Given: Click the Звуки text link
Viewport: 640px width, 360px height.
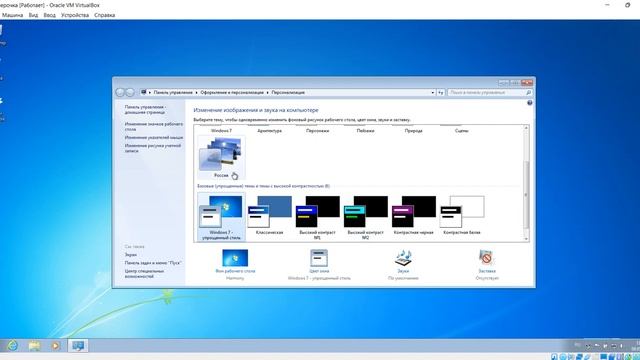Looking at the screenshot, I should tap(403, 271).
